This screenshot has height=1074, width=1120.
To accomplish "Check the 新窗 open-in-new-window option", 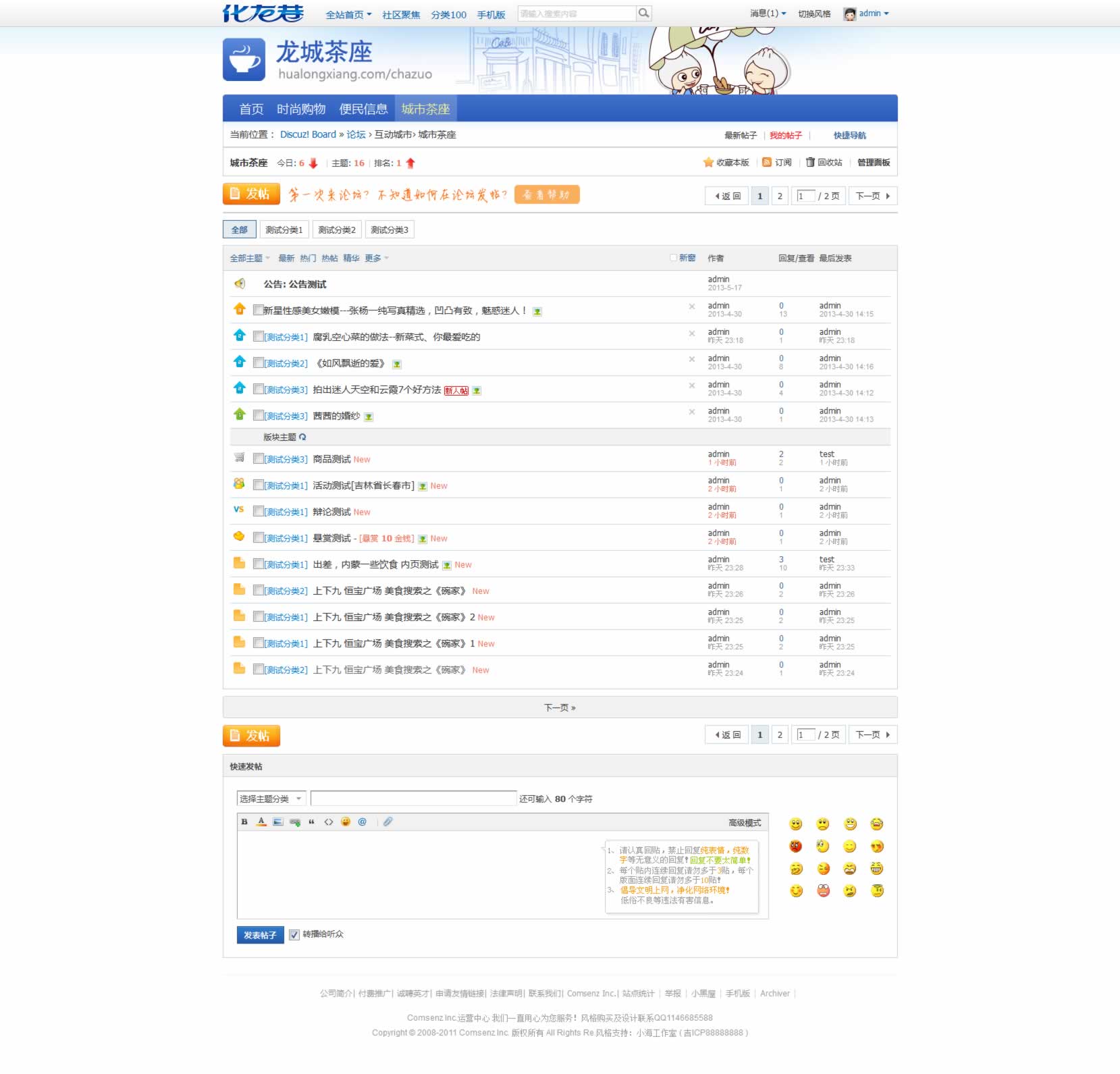I will click(x=672, y=257).
